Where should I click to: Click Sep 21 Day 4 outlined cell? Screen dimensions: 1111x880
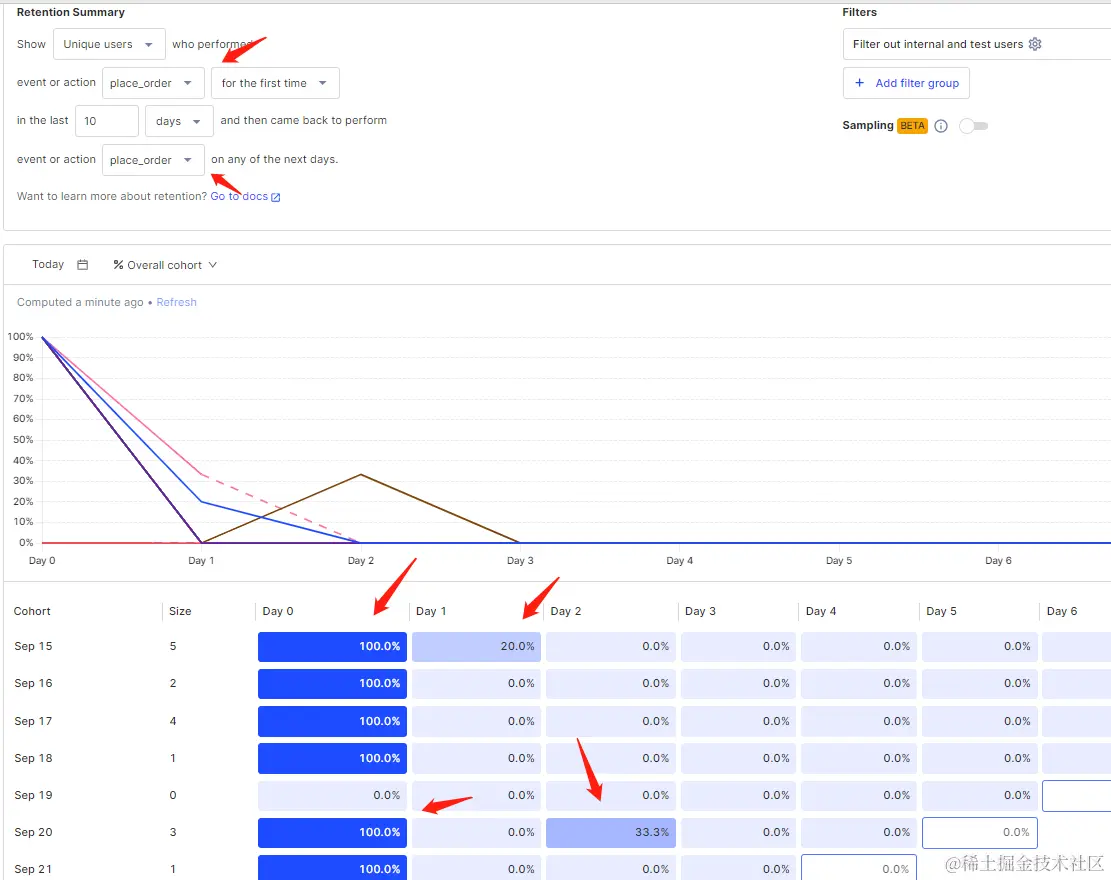tap(859, 867)
